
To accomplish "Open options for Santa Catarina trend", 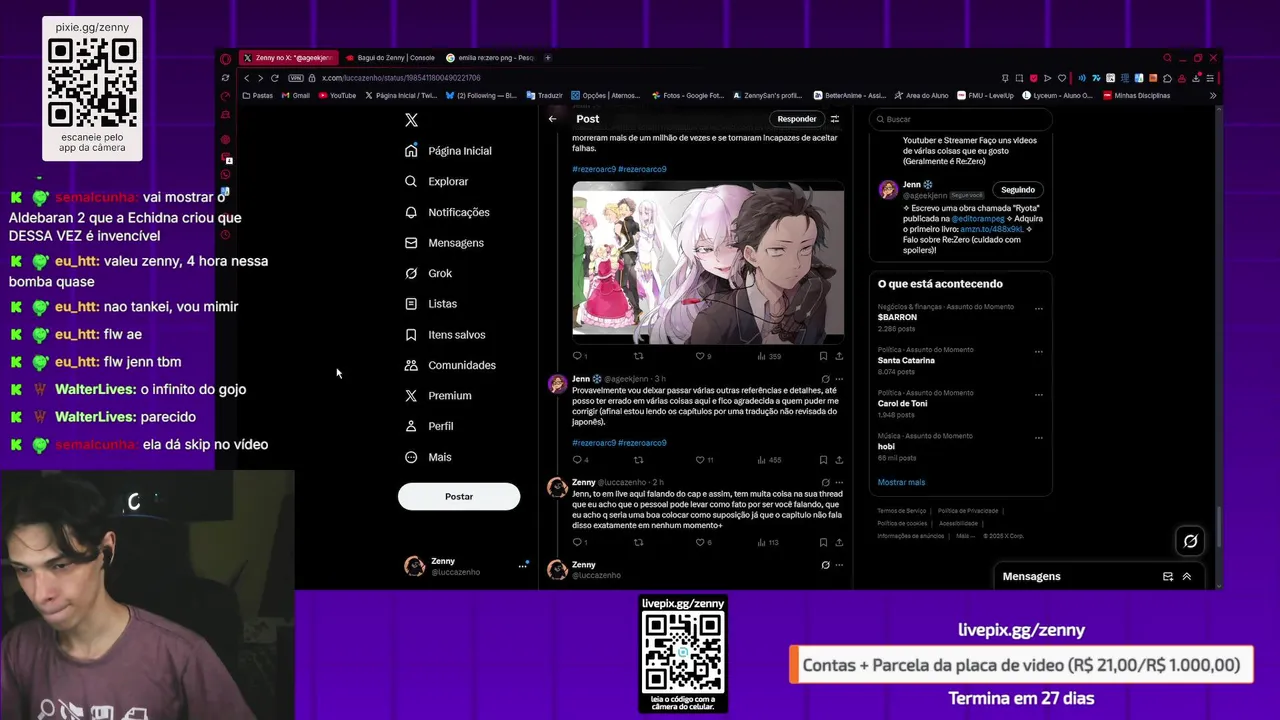I will 1038,351.
